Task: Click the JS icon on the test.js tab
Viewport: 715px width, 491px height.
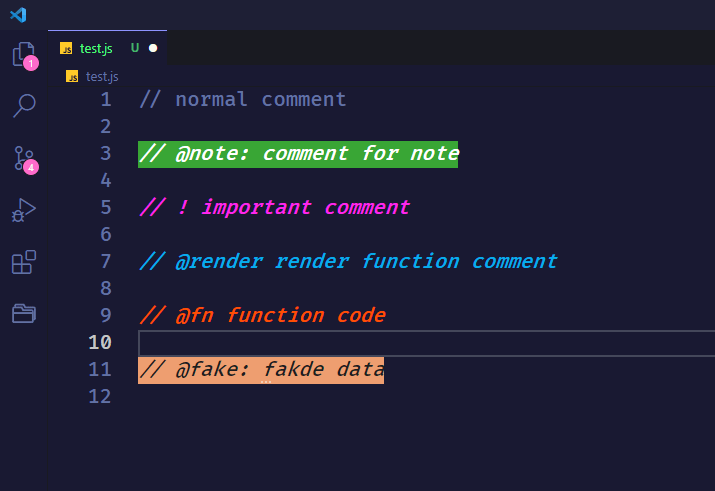Action: coord(66,48)
